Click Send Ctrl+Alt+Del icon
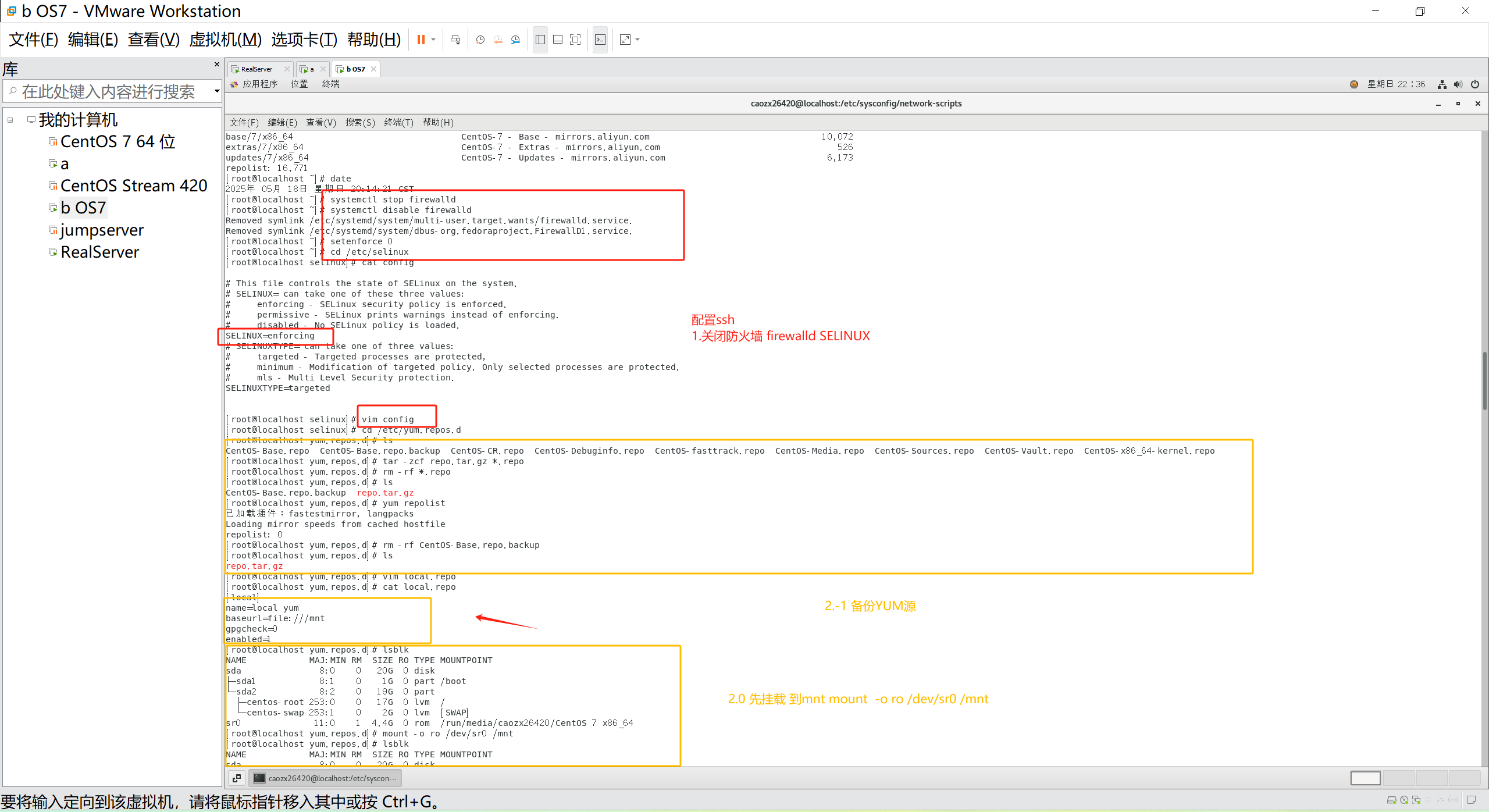 point(455,40)
